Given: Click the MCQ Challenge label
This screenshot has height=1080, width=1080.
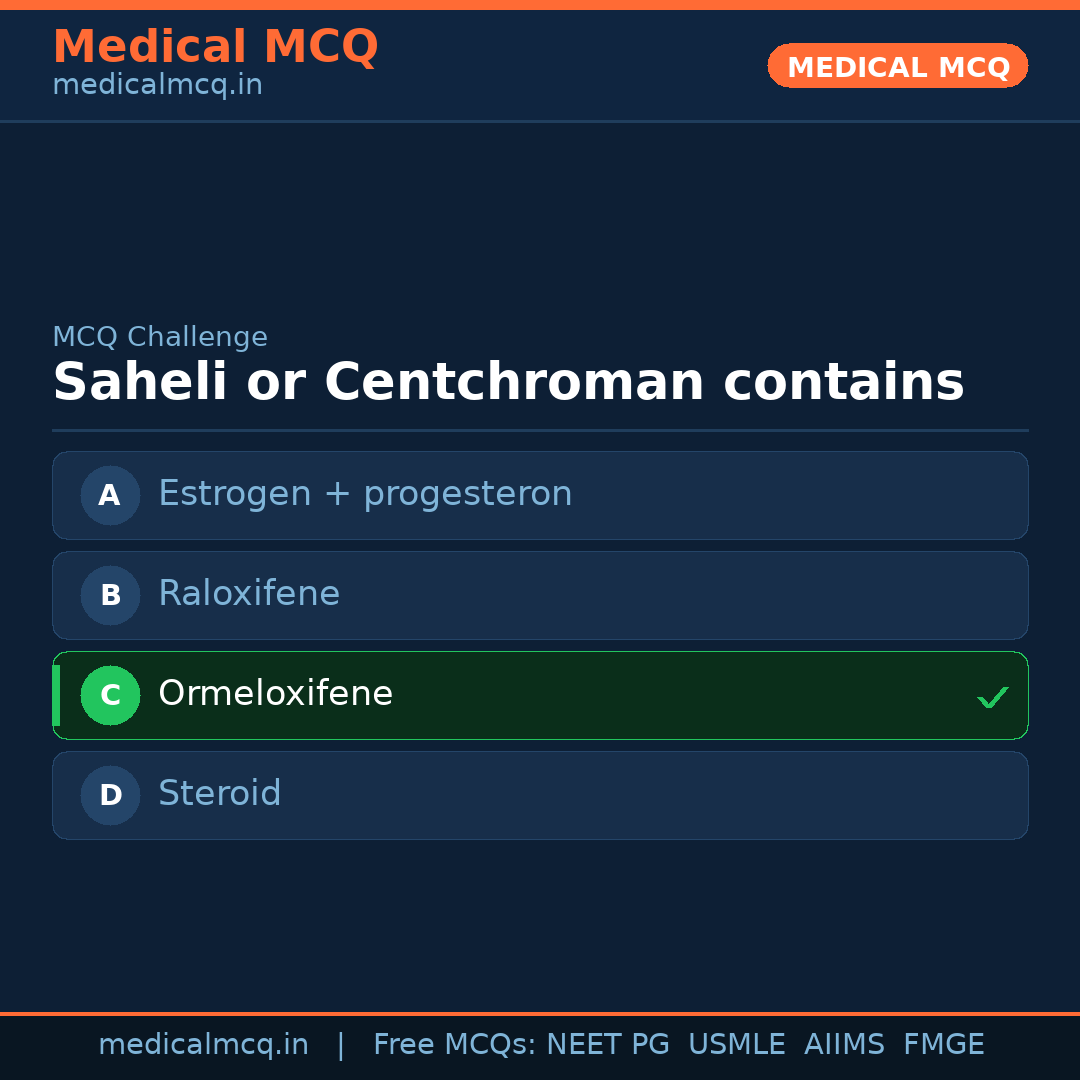Looking at the screenshot, I should 160,337.
